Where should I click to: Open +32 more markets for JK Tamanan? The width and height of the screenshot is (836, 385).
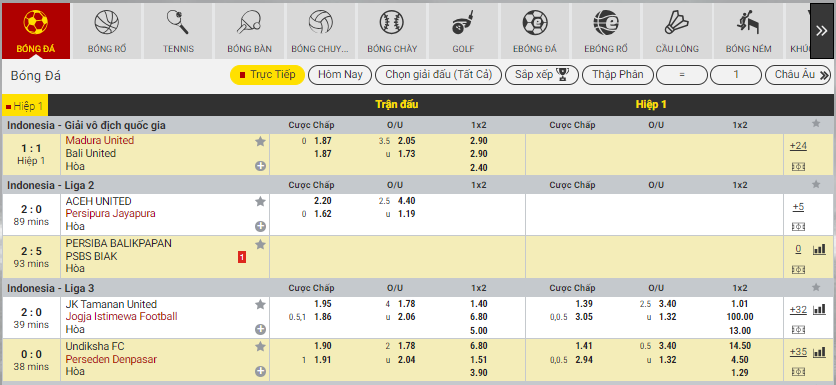798,309
